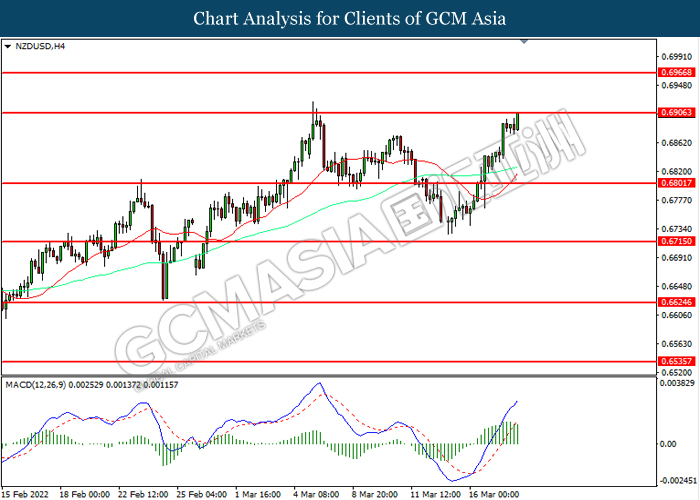
Task: Click the 1 Mar 16:00 time label
Action: tap(258, 494)
